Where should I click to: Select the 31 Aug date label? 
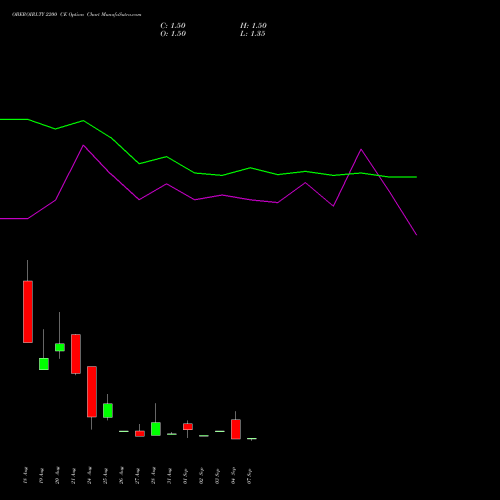click(170, 475)
